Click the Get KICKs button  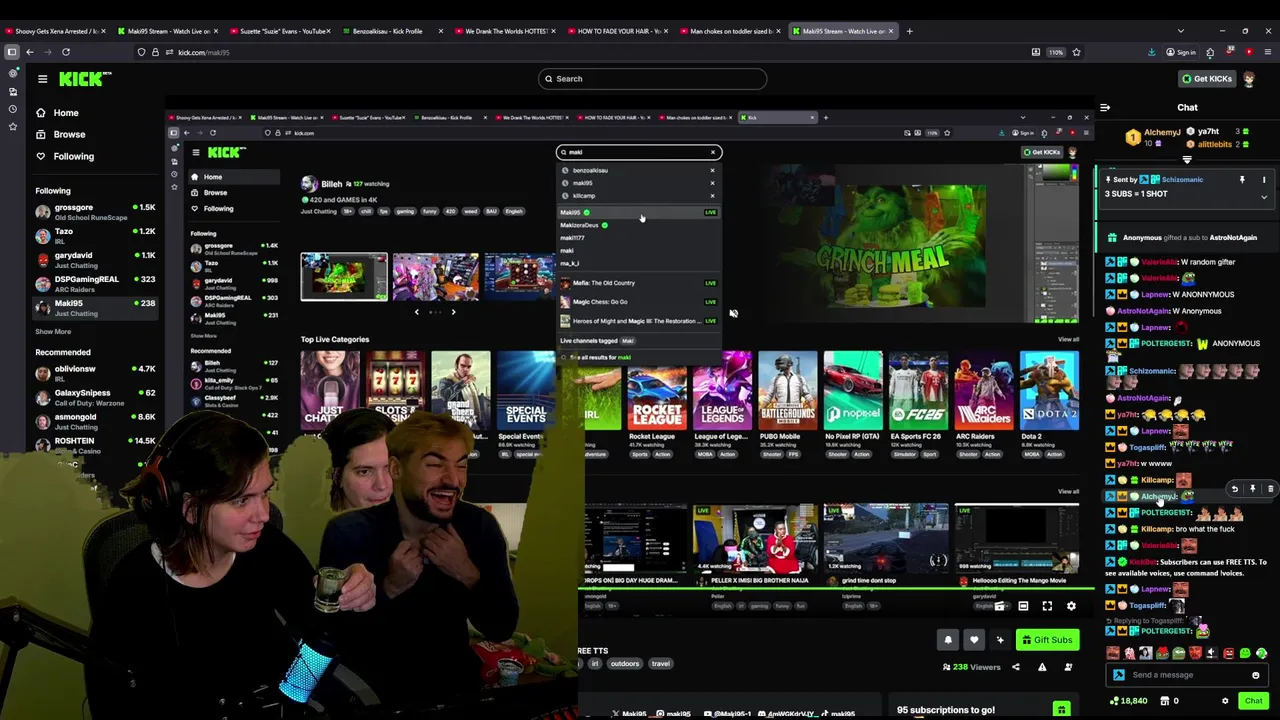[x=1207, y=79]
